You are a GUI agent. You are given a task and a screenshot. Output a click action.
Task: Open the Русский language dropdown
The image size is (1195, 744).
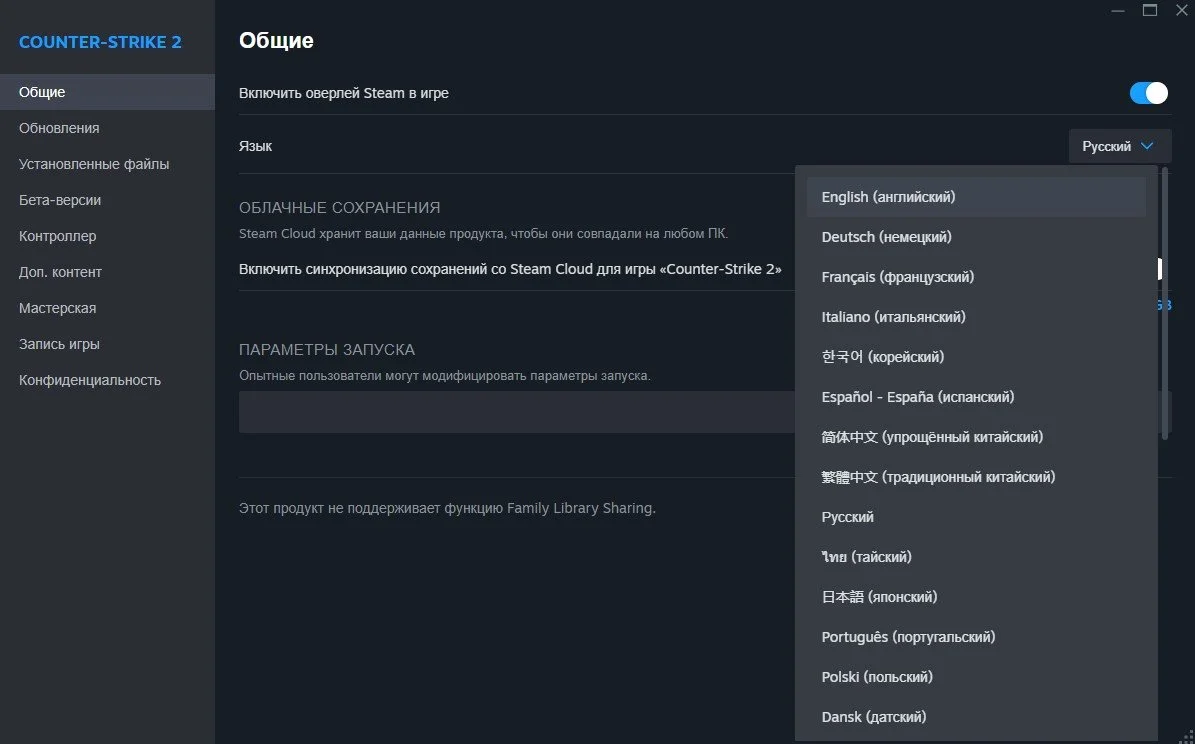click(1120, 146)
